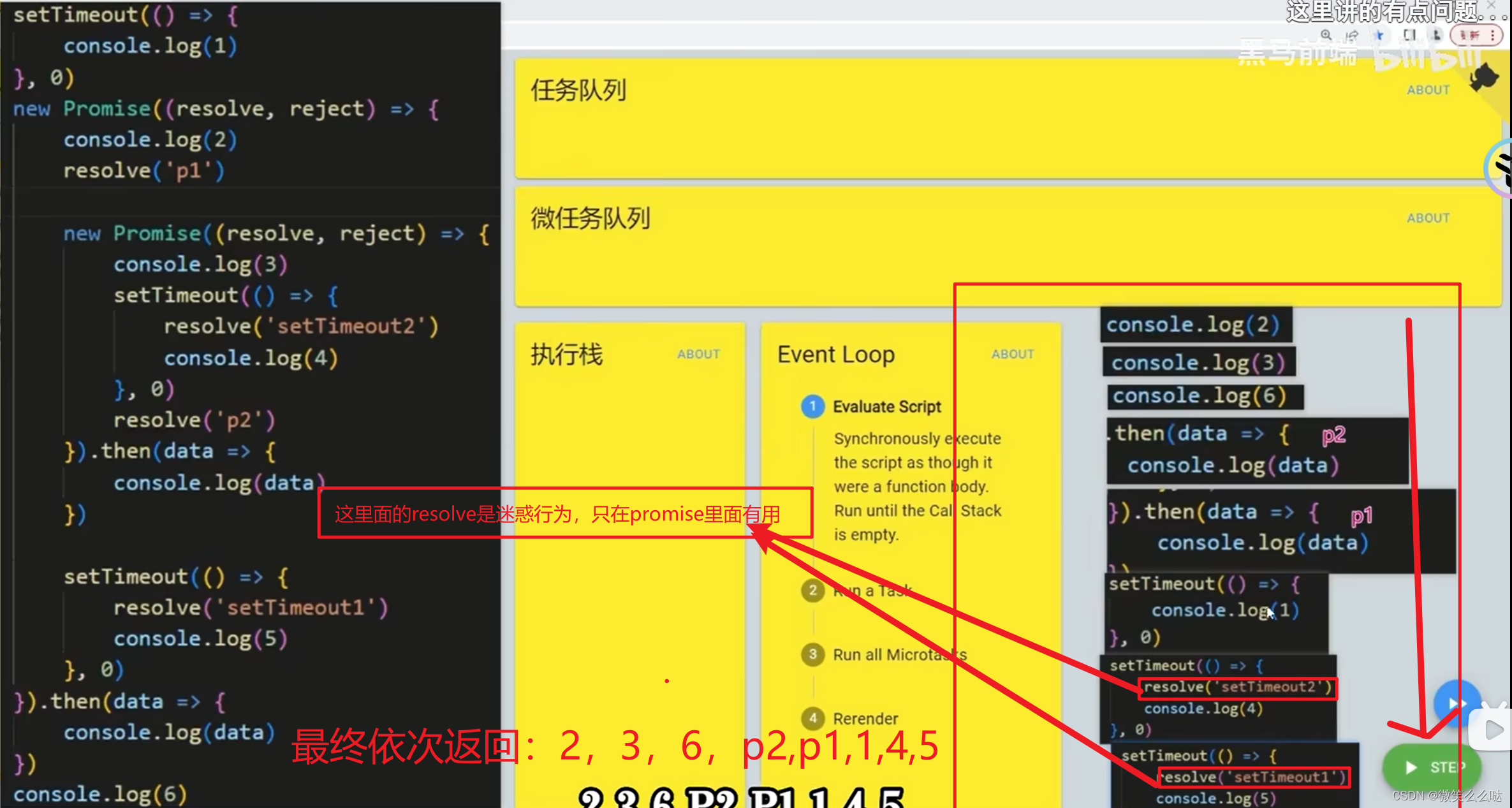
Task: Click the 微任务队列 panel heading
Action: pos(591,218)
